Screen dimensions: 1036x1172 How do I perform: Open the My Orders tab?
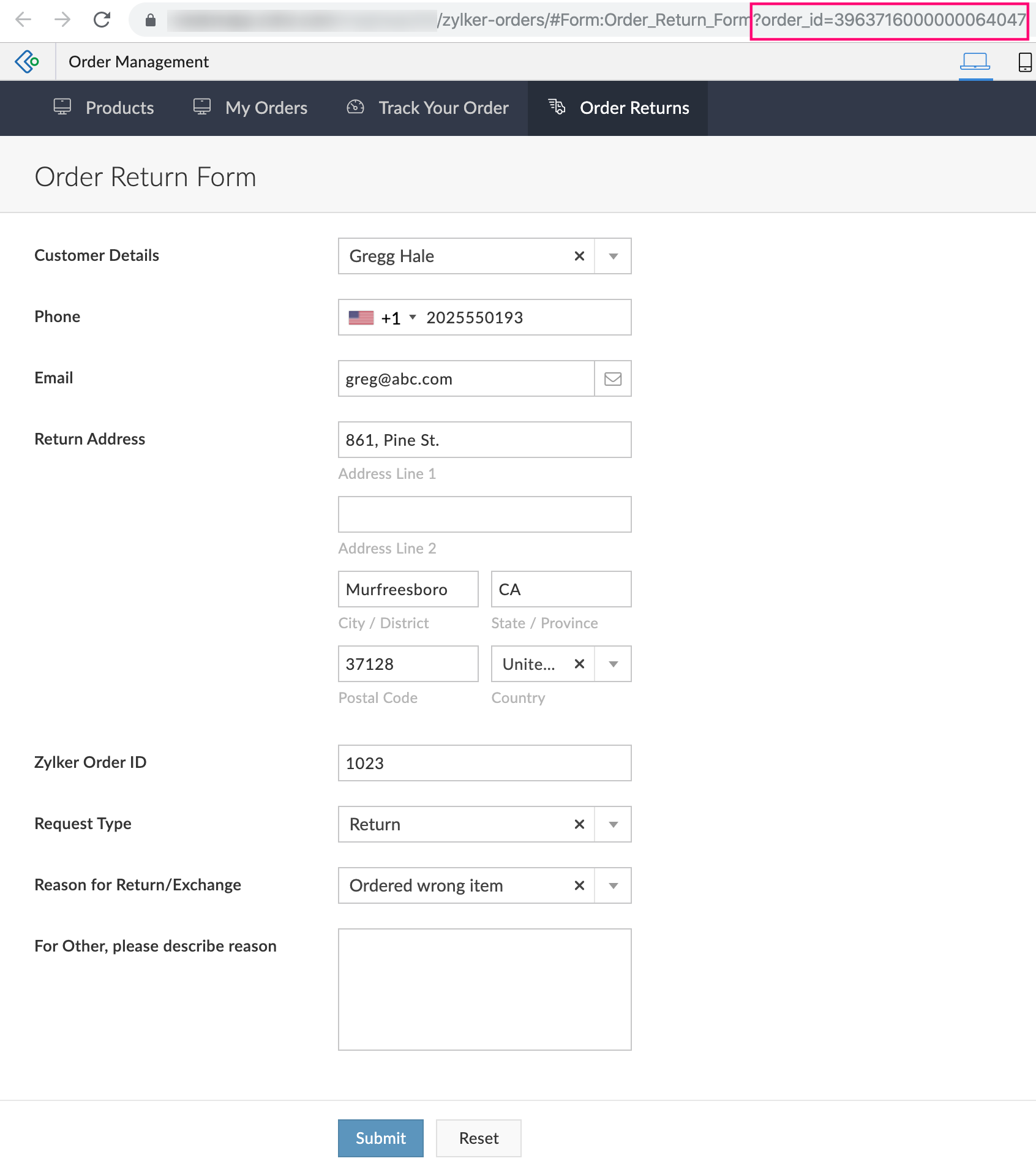[x=250, y=108]
